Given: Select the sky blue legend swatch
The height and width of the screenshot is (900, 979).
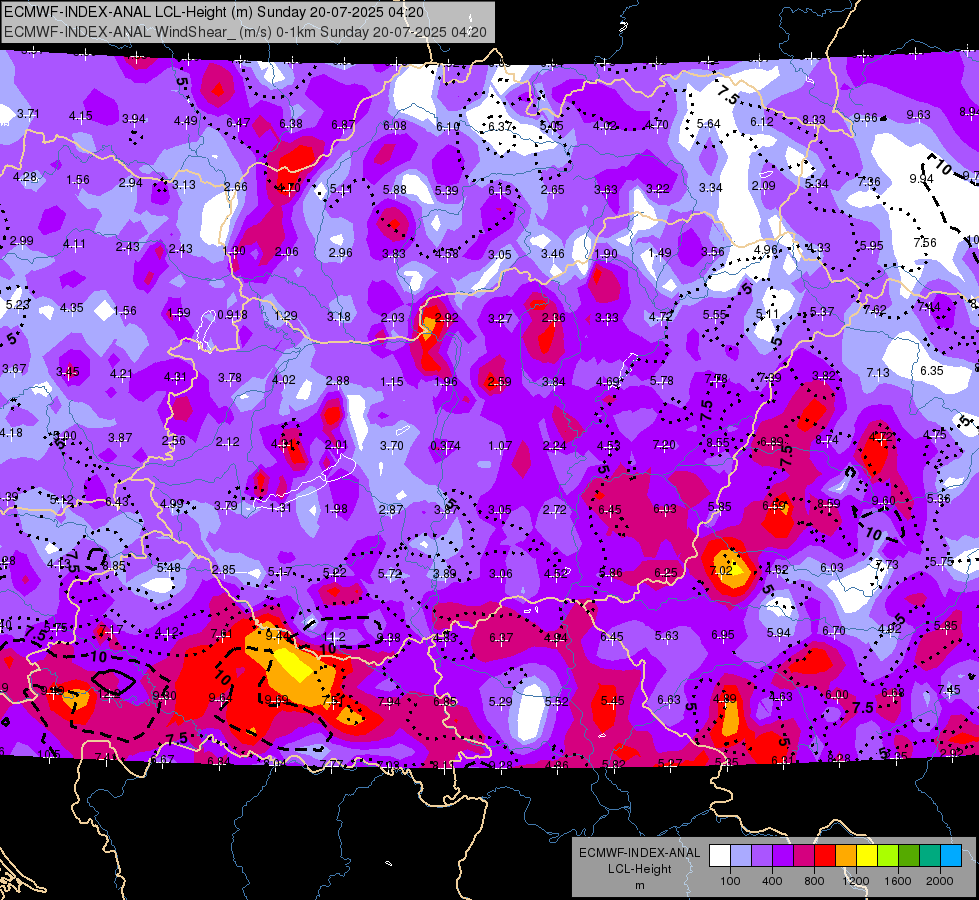Looking at the screenshot, I should click(x=951, y=856).
